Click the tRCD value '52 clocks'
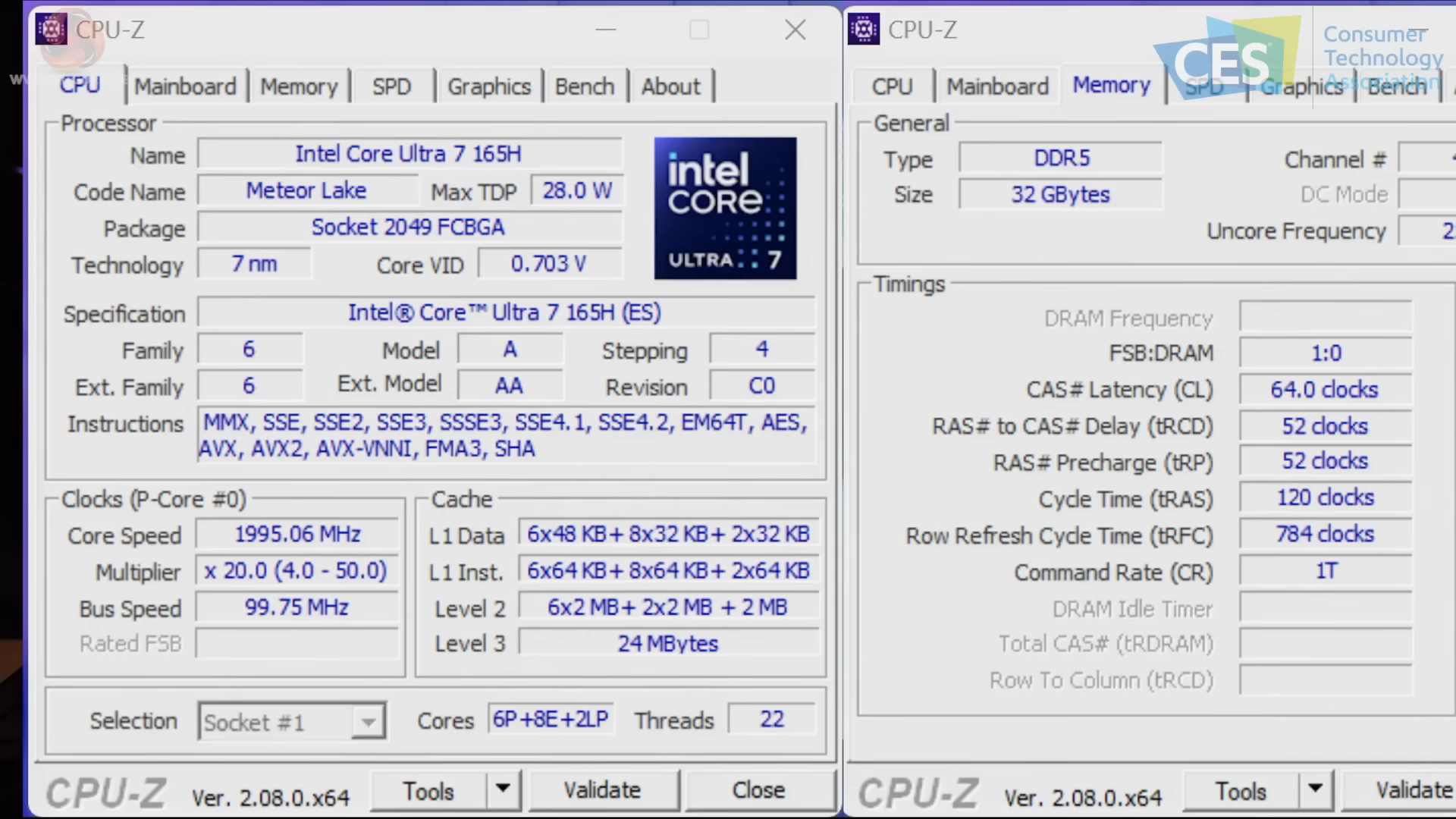Viewport: 1456px width, 819px height. click(1326, 426)
